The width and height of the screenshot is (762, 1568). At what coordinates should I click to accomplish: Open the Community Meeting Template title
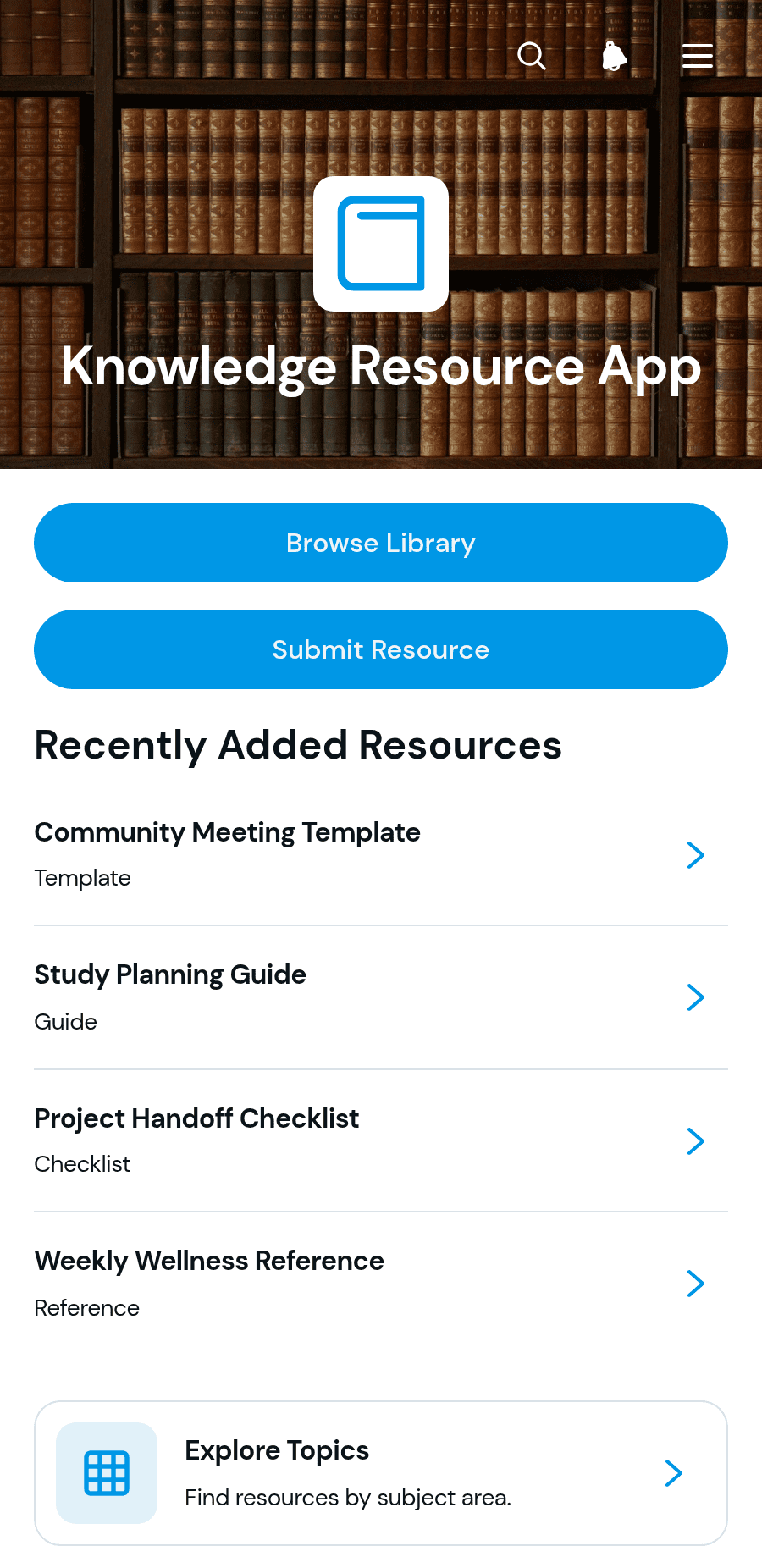[227, 832]
